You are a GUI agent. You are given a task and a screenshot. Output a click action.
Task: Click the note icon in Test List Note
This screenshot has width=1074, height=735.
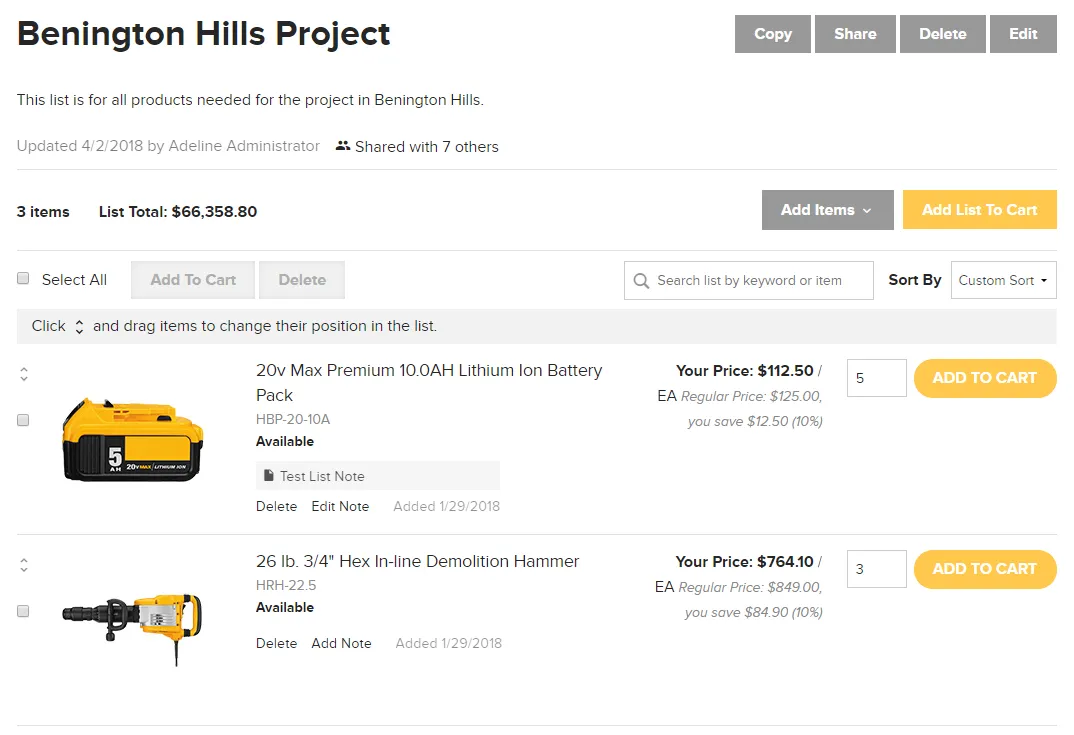coord(269,475)
